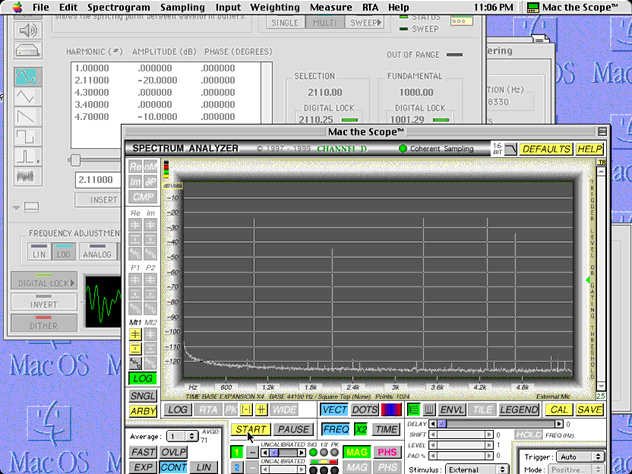The height and width of the screenshot is (474, 632).
Task: Select the triangle wave waveform icon
Action: point(28,96)
